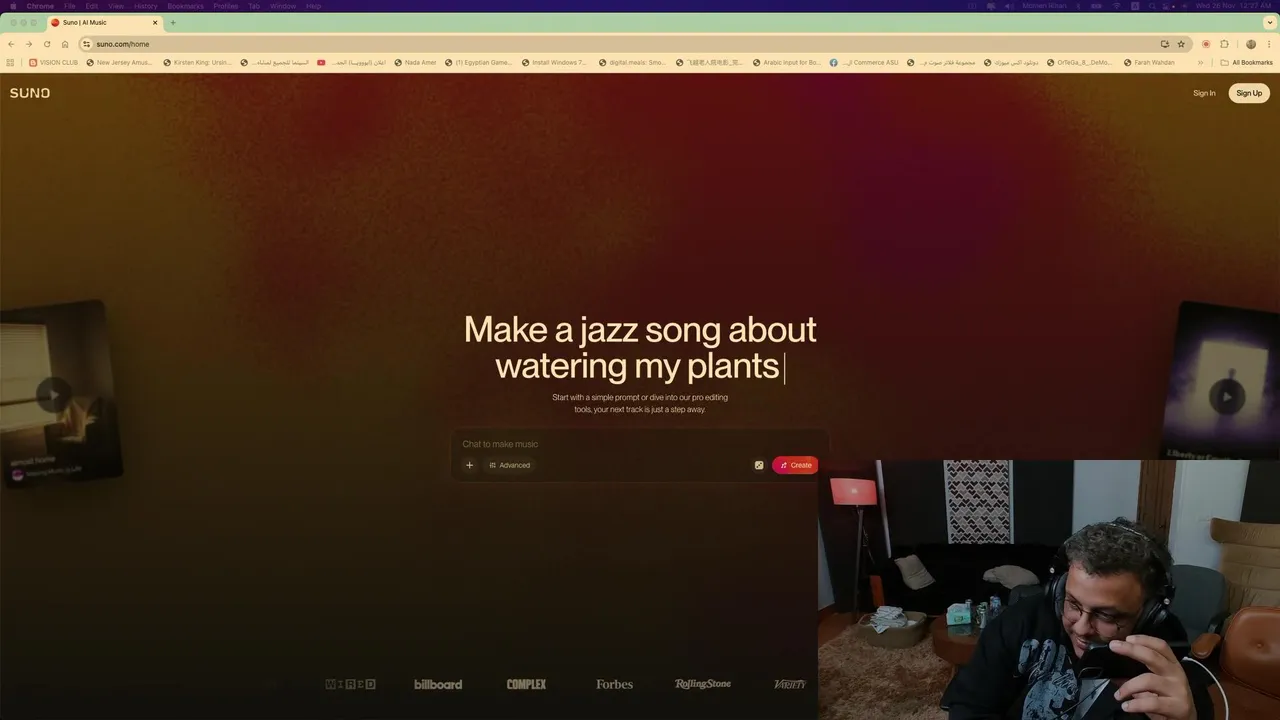The image size is (1280, 720).
Task: Open the File menu
Action: click(70, 6)
